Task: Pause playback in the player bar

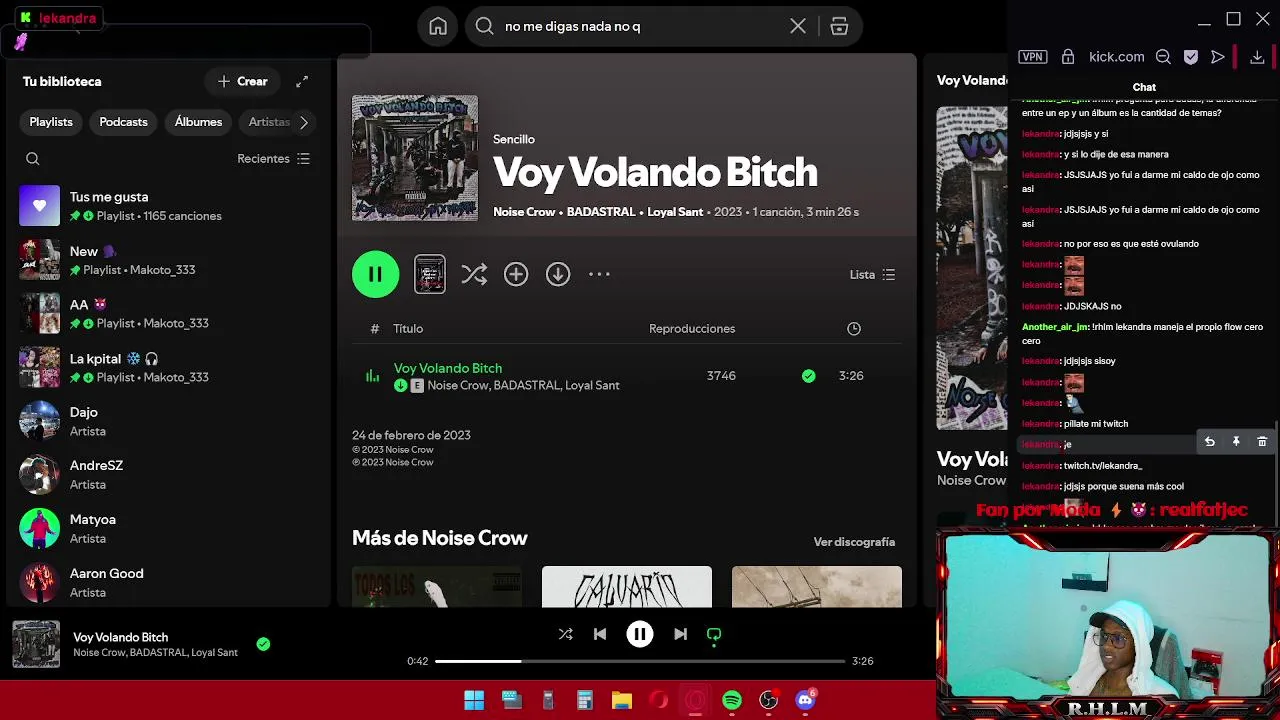Action: tap(640, 634)
